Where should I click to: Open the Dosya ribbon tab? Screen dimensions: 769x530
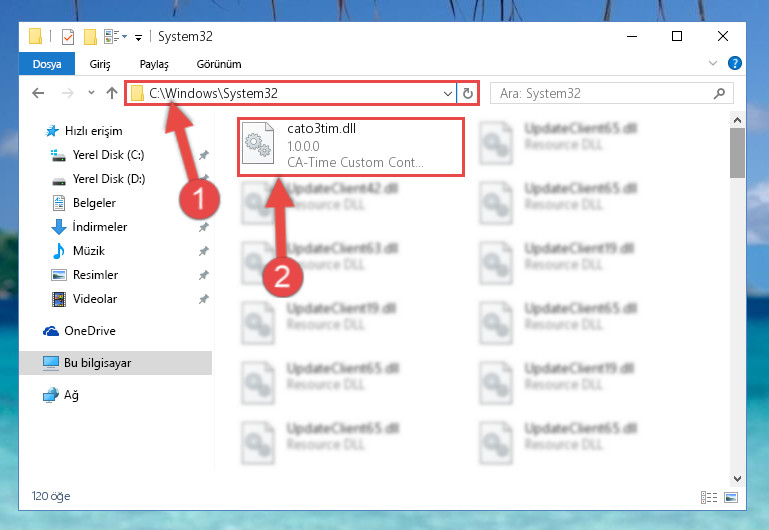click(x=47, y=64)
